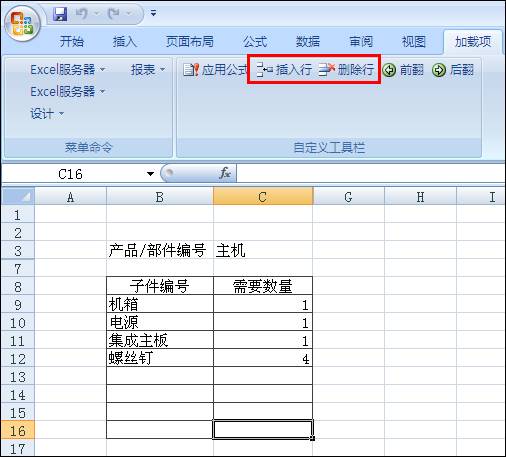The height and width of the screenshot is (457, 506).
Task: Open the Quick Access Toolbar customize dropdown
Action: [x=153, y=13]
